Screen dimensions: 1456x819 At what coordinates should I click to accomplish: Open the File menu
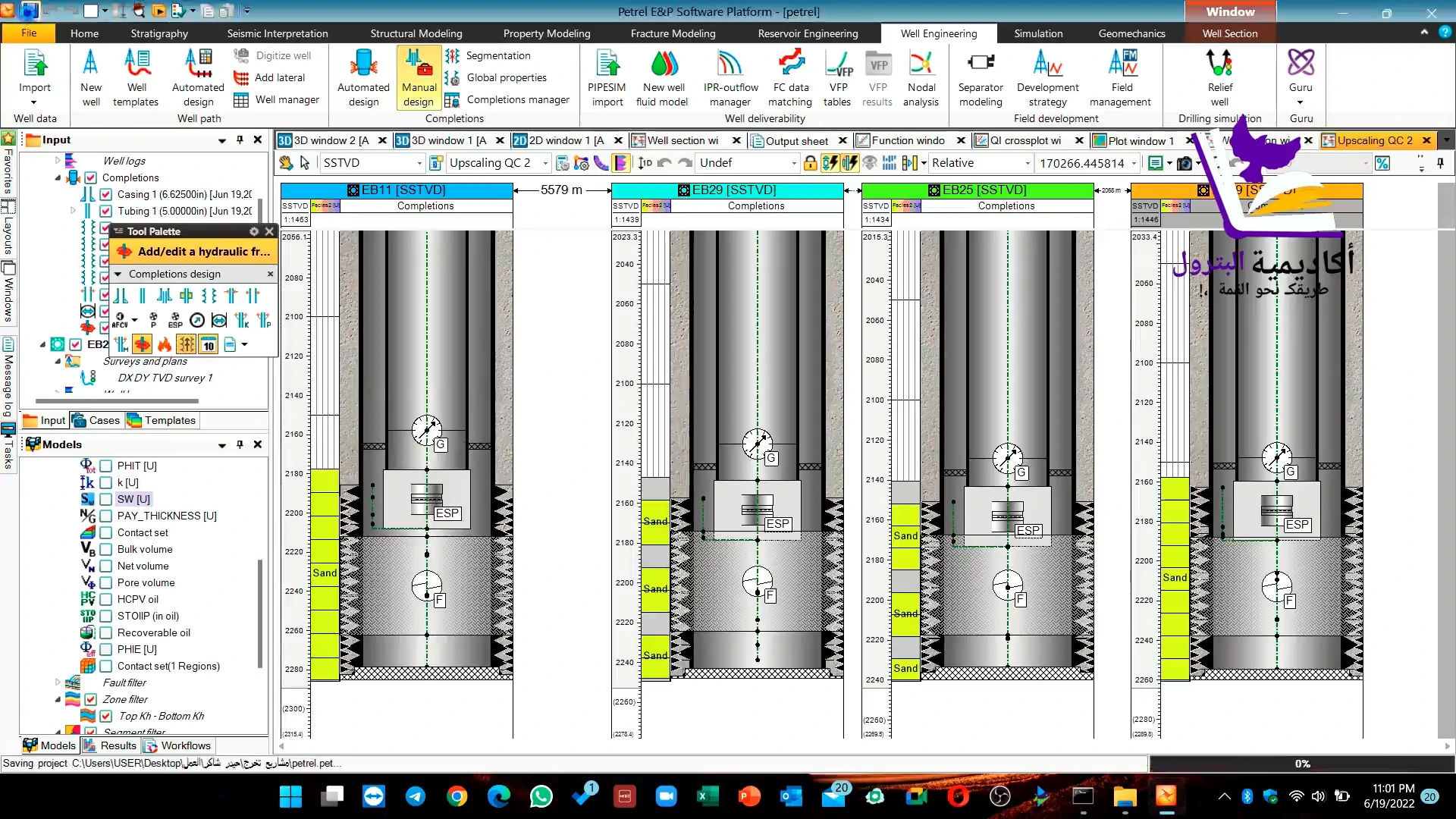pos(29,33)
